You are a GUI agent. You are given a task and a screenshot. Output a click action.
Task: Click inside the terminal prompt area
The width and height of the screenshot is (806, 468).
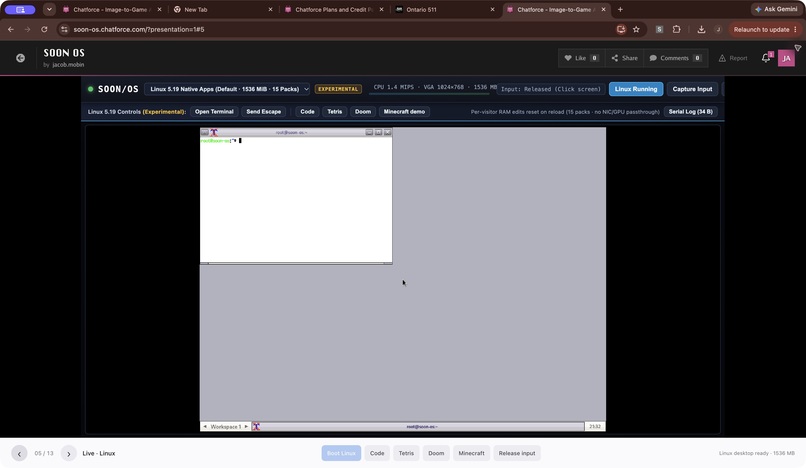[x=296, y=200]
